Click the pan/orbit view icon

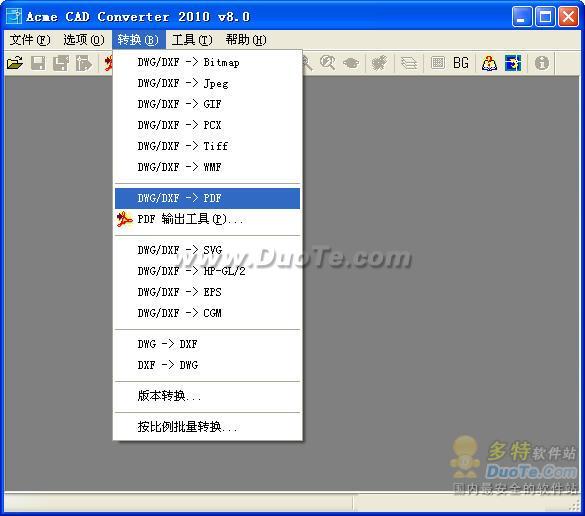[x=351, y=63]
